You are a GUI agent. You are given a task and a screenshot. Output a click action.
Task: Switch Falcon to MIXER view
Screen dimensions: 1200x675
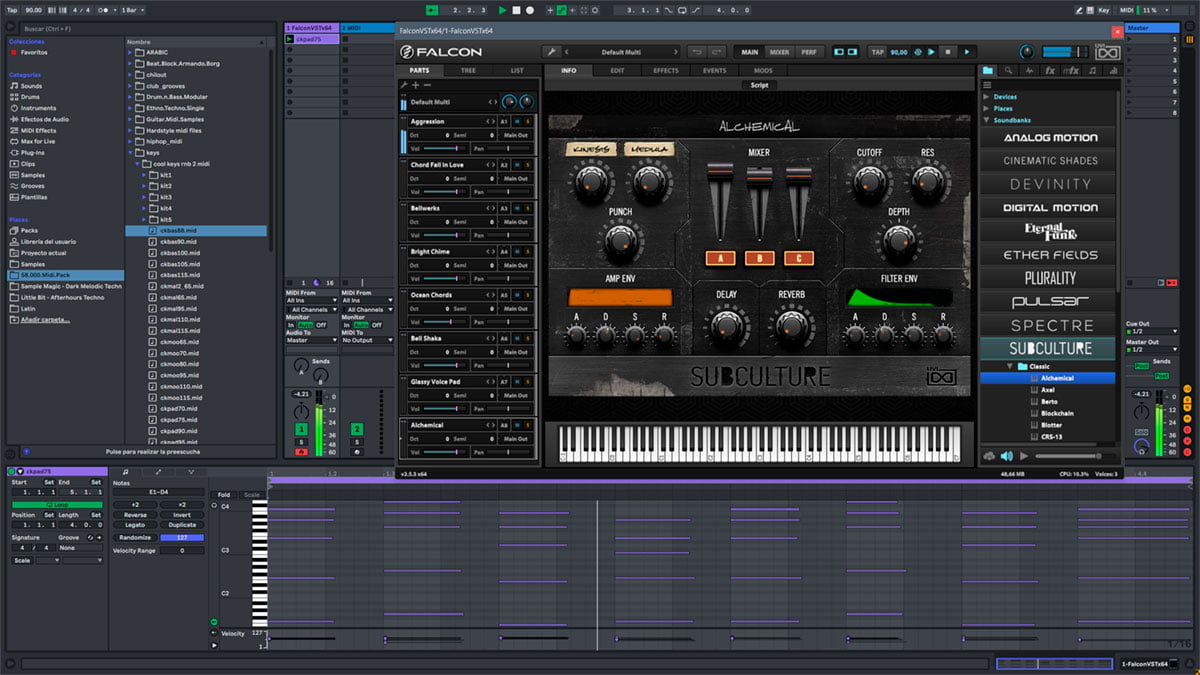coord(779,52)
